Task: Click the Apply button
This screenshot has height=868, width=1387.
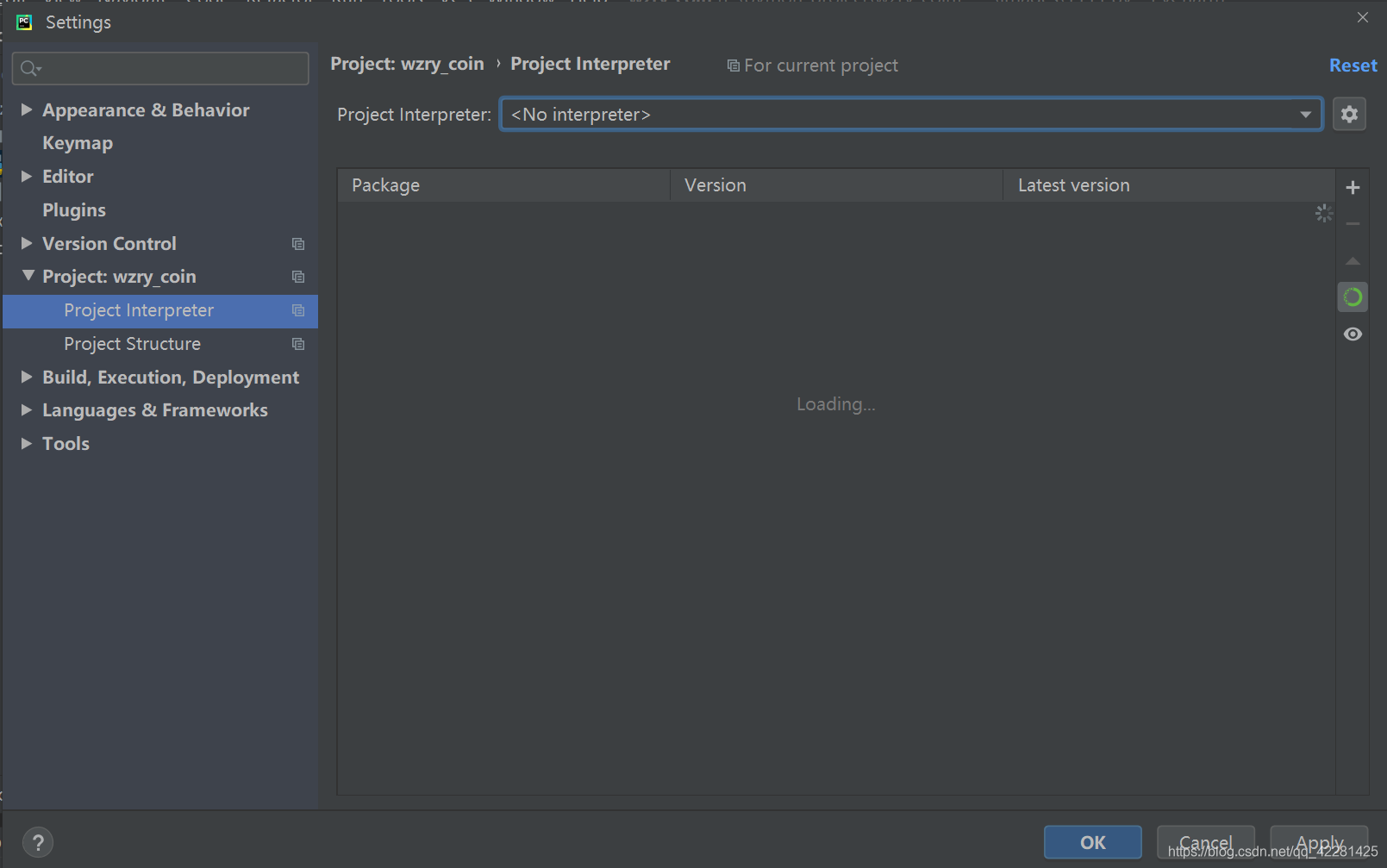Action: 1319,842
